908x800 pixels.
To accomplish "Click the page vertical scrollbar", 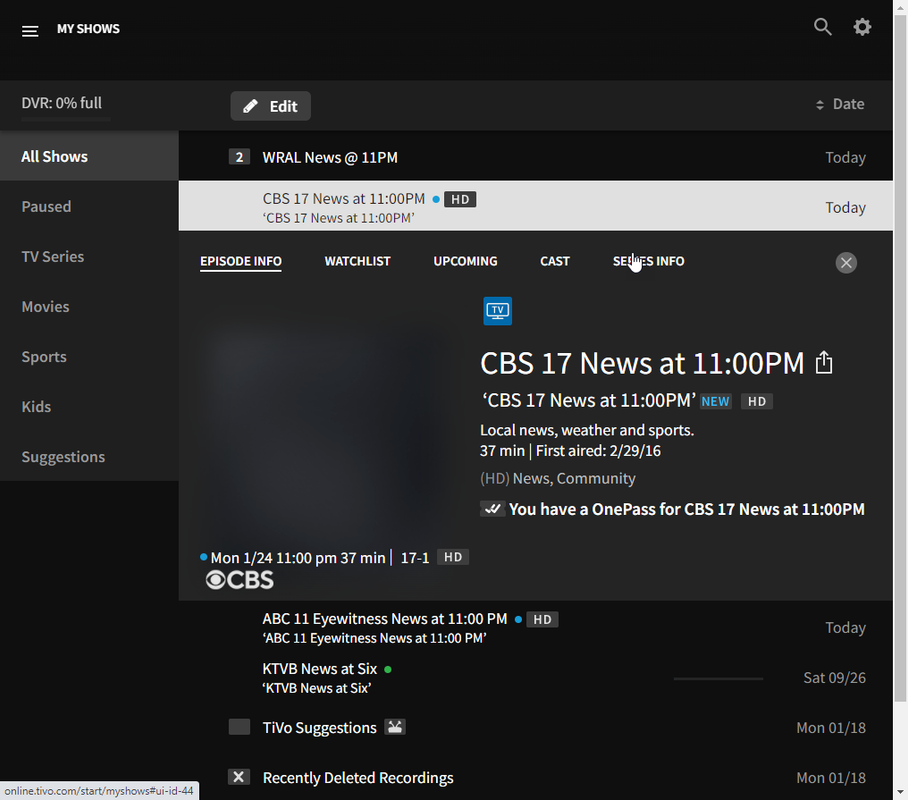I will point(900,359).
